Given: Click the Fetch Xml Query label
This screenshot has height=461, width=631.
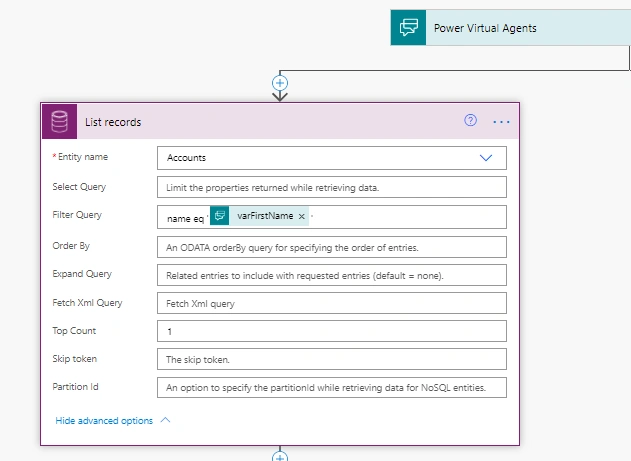Looking at the screenshot, I should click(x=87, y=303).
